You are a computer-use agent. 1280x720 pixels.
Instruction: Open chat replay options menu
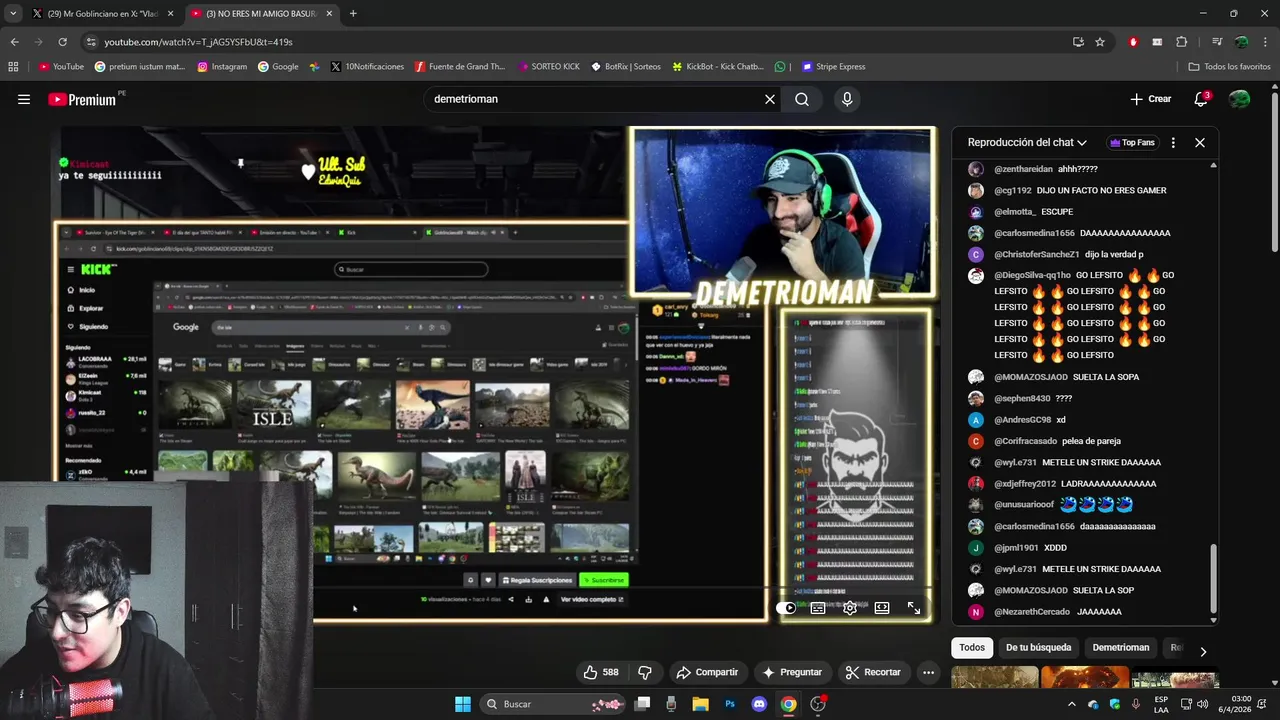coord(1173,143)
